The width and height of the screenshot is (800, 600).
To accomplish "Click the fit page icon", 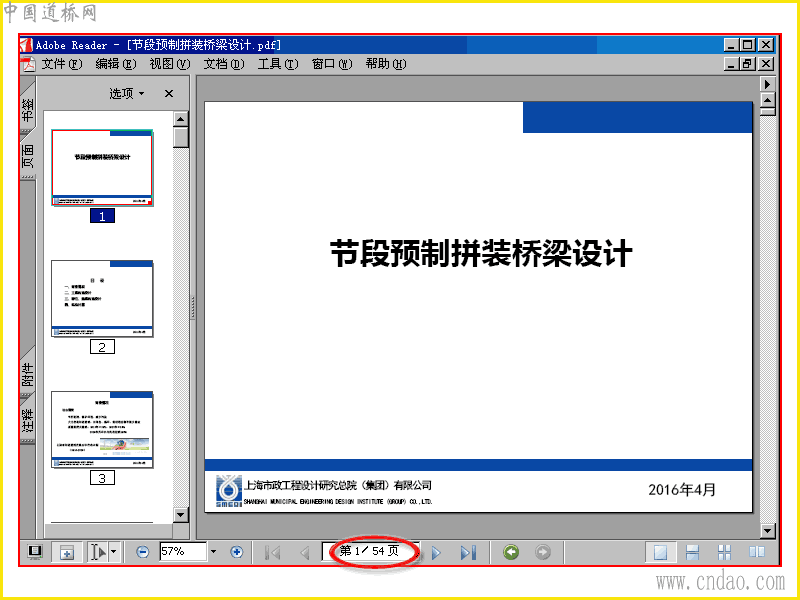I will (x=66, y=552).
